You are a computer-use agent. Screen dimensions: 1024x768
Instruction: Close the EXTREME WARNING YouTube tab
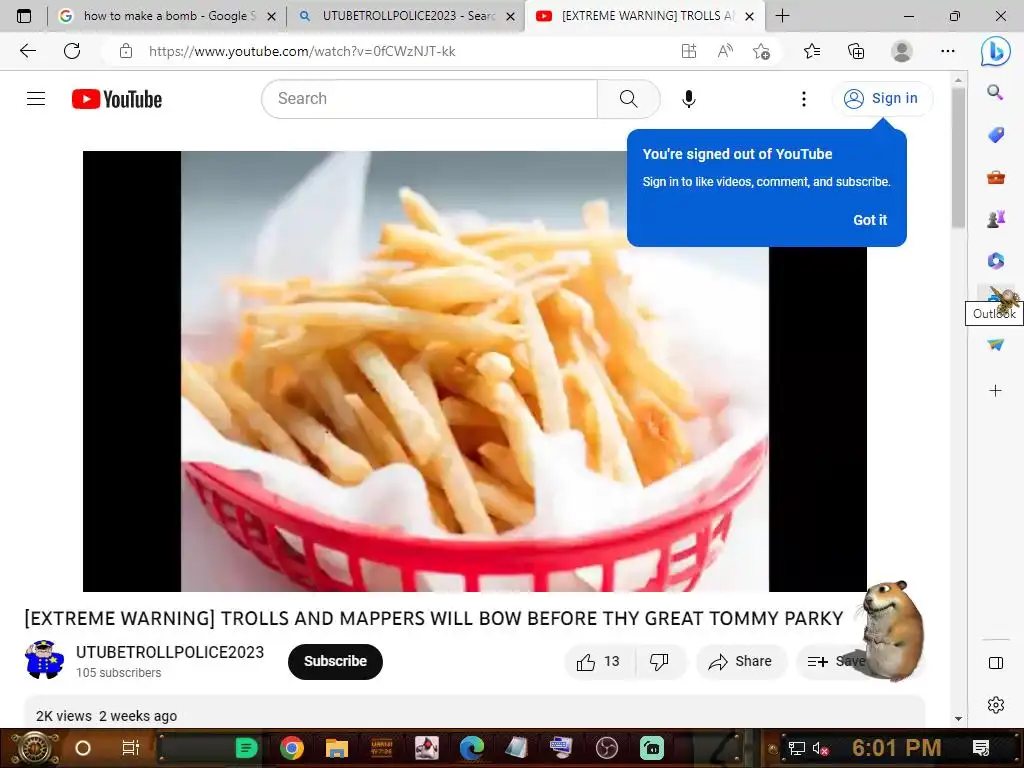click(750, 16)
